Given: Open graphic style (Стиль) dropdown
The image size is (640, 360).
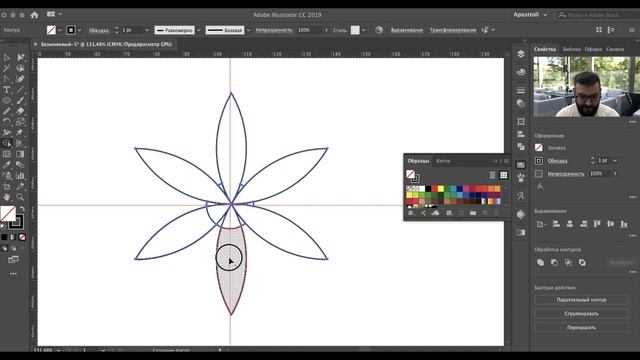Looking at the screenshot, I should 364,30.
